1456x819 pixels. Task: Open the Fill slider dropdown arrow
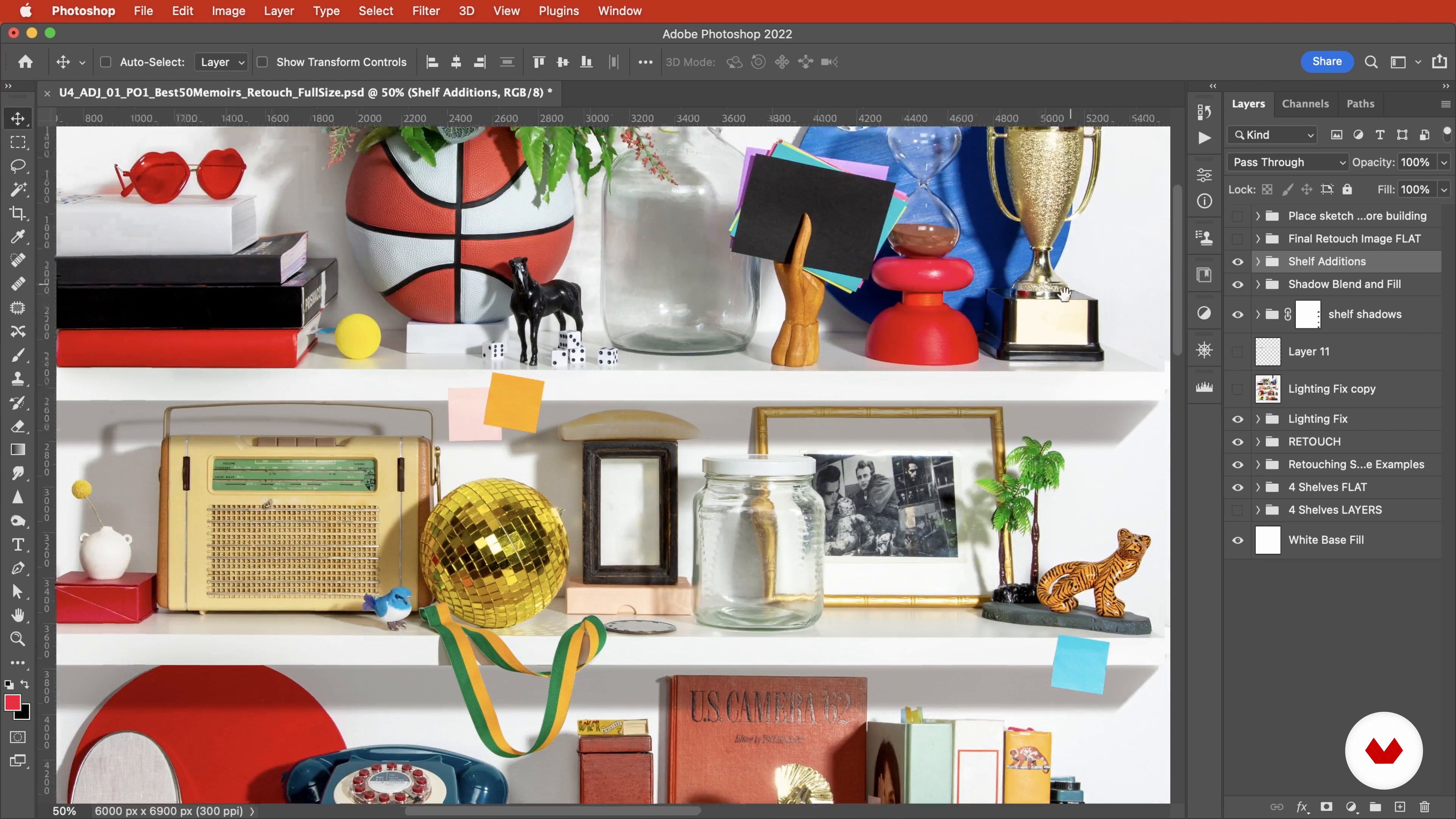[x=1444, y=189]
